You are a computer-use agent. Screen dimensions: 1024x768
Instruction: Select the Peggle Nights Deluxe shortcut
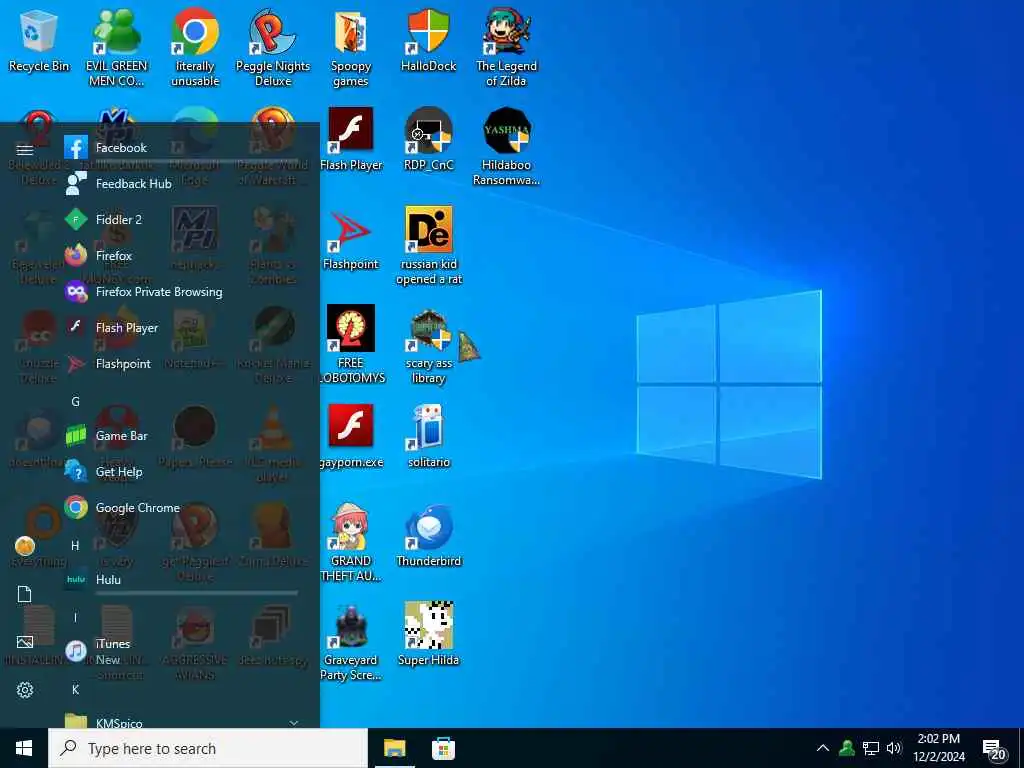click(273, 47)
